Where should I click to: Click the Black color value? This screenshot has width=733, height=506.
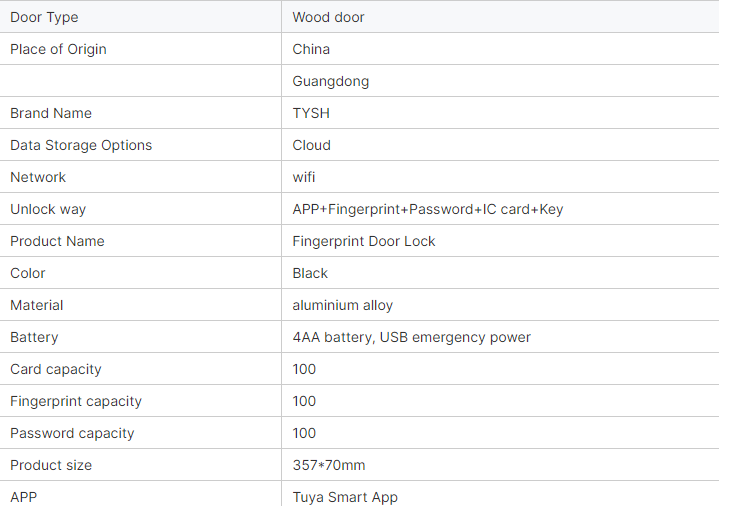point(310,273)
